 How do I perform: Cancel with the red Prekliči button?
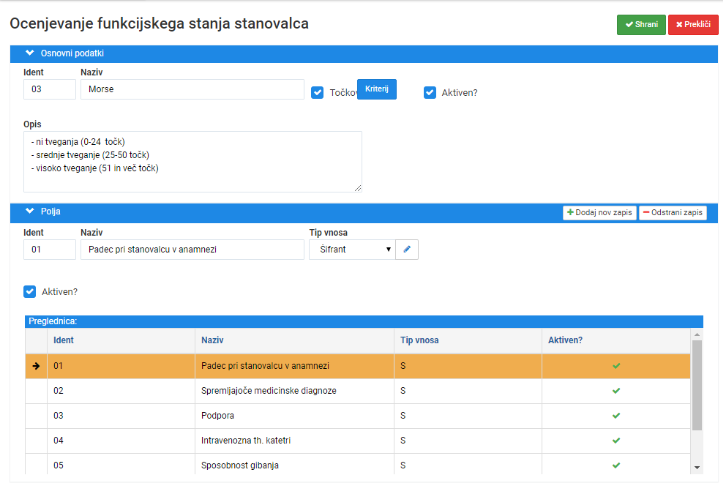[693, 24]
